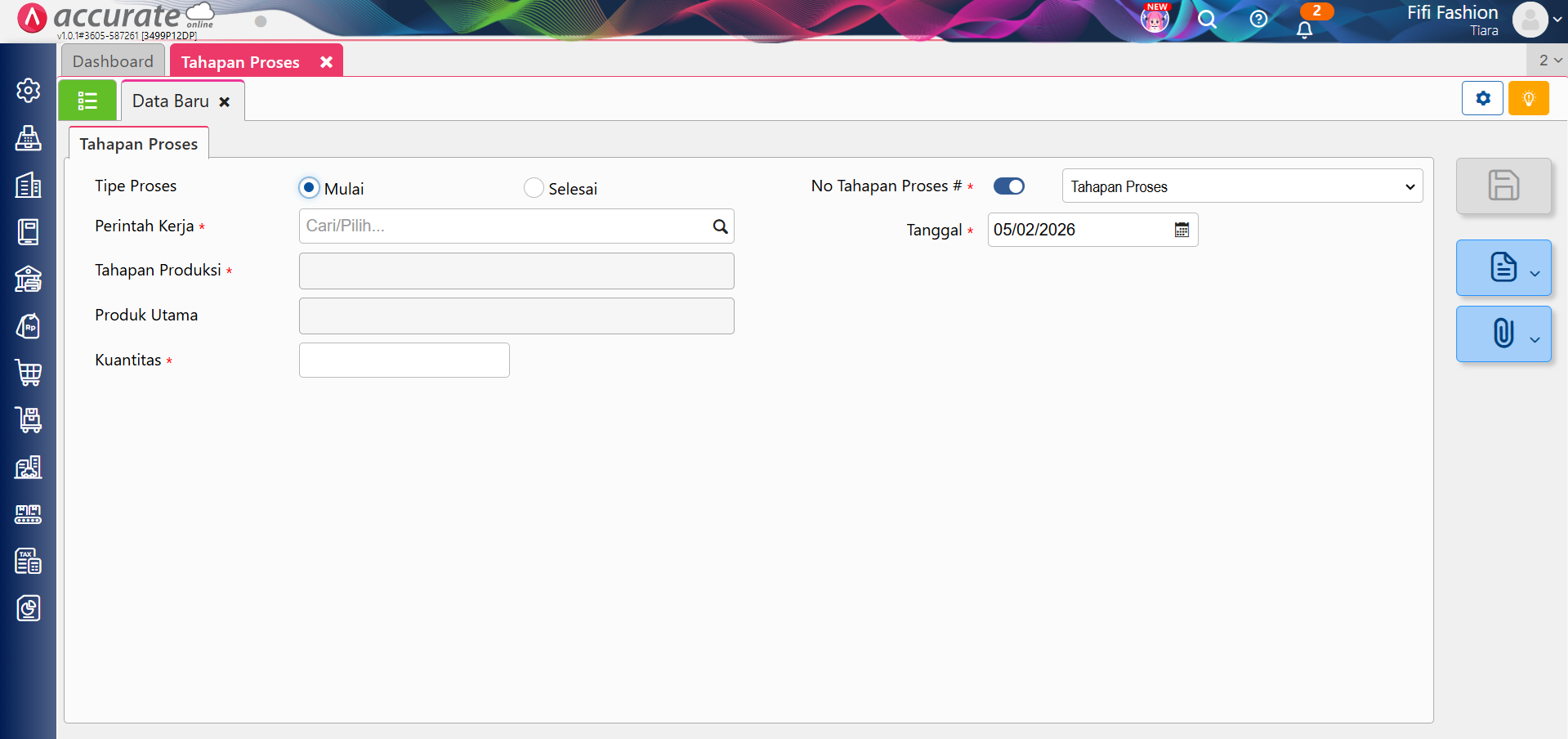The image size is (1568, 739).
Task: Open the notification bell icon
Action: coord(1304,30)
